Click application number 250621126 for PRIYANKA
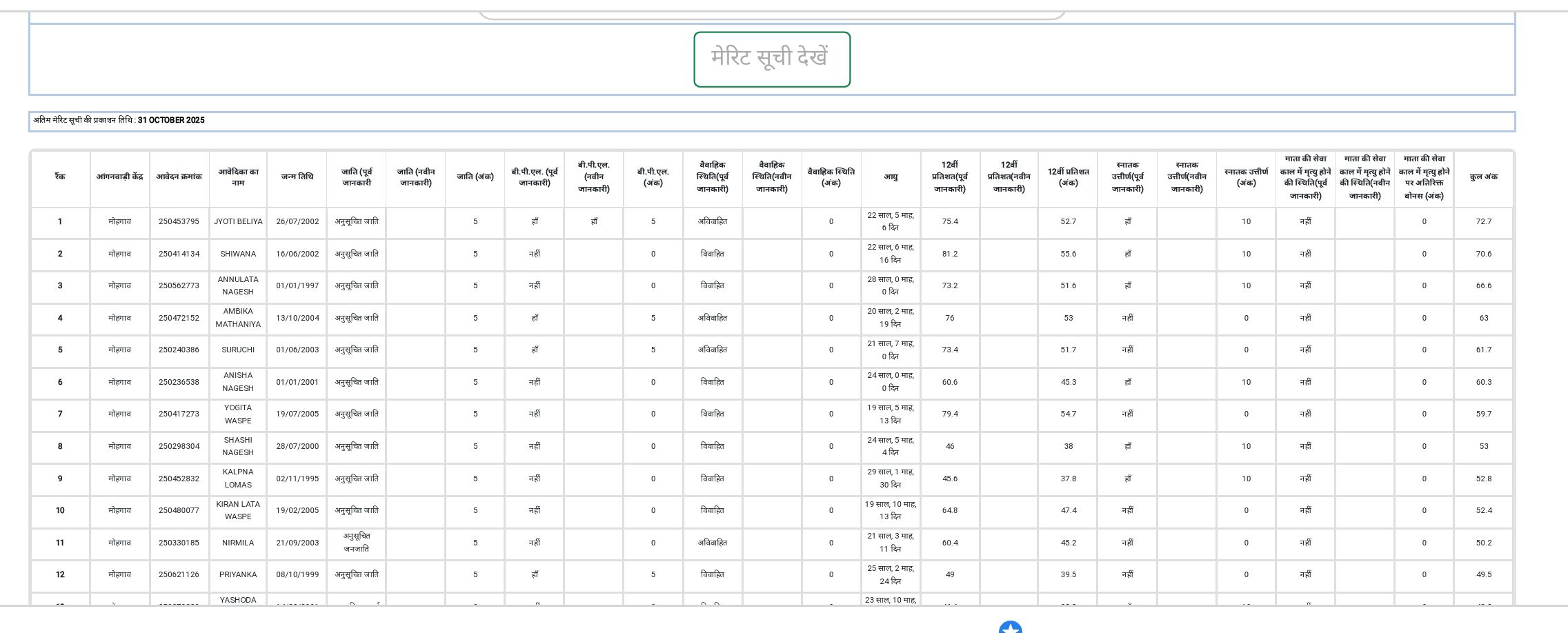 point(179,575)
